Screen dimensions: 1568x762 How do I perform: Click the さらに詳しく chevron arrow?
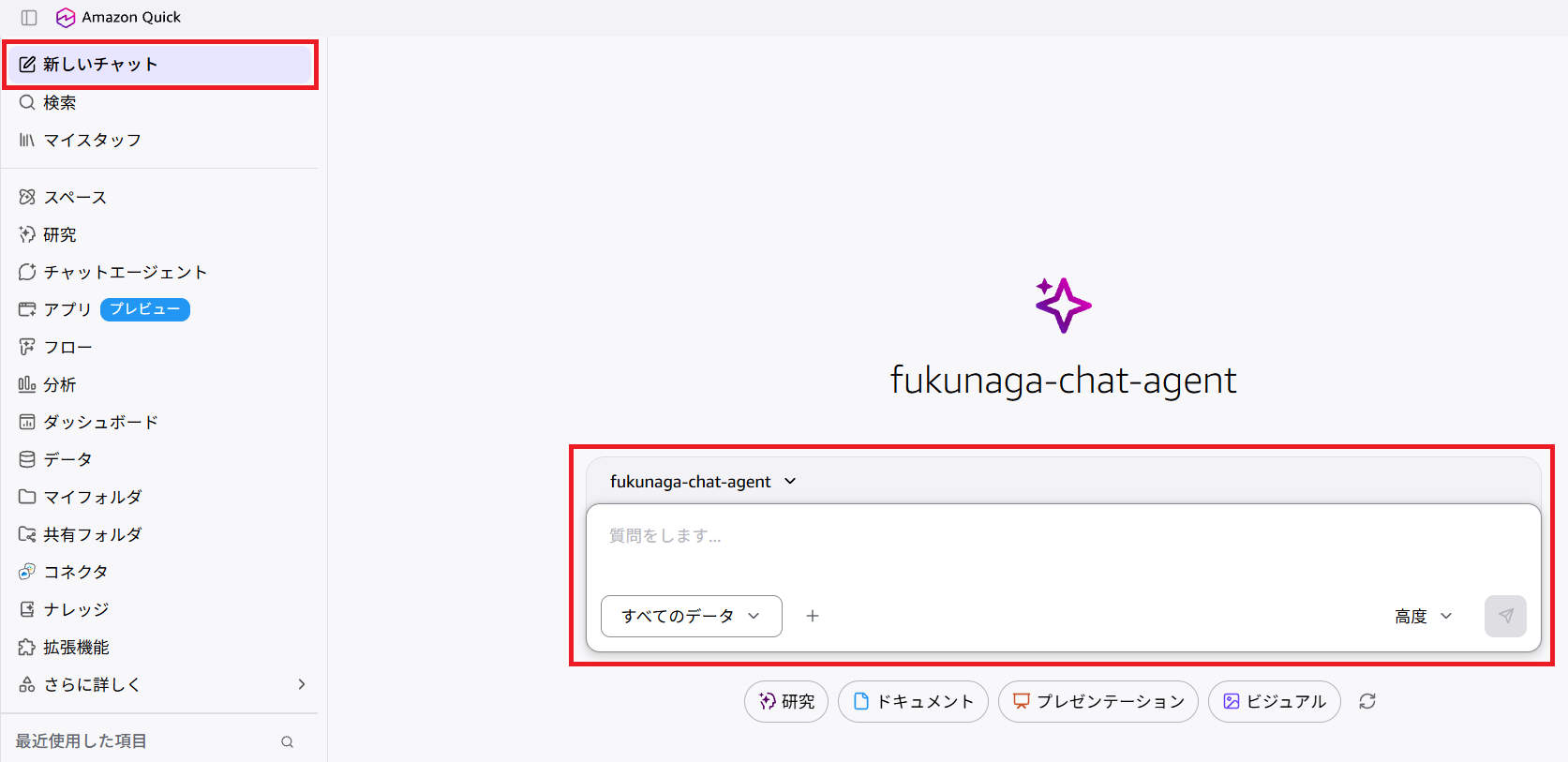point(302,684)
